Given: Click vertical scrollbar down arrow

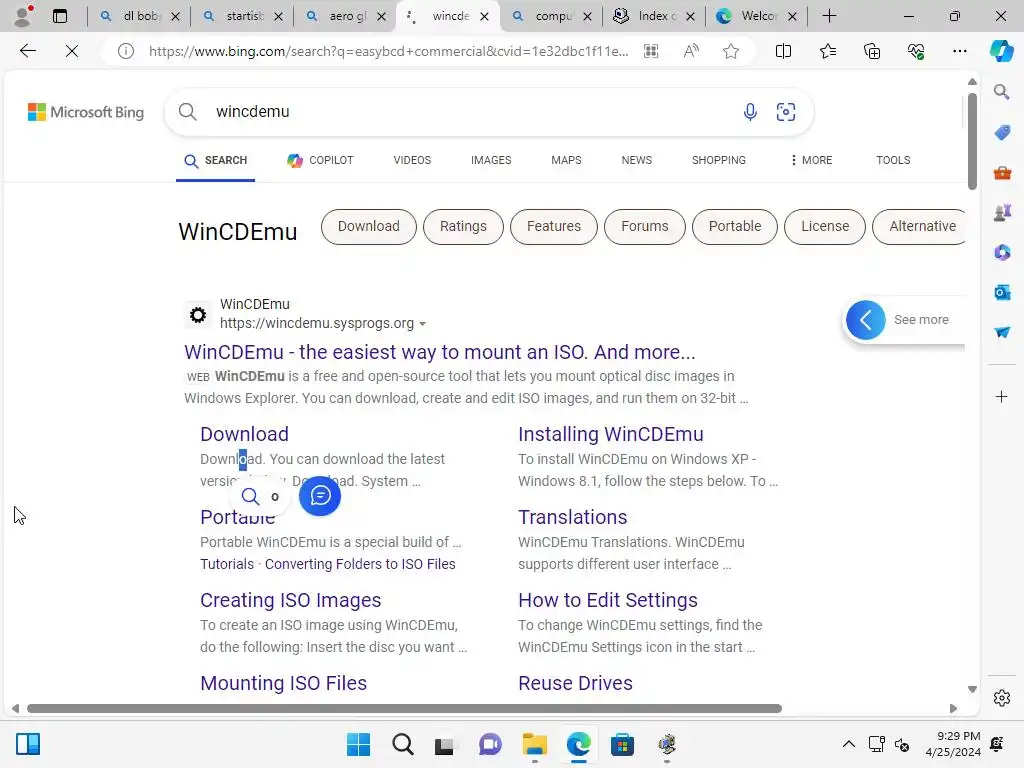Looking at the screenshot, I should point(972,690).
